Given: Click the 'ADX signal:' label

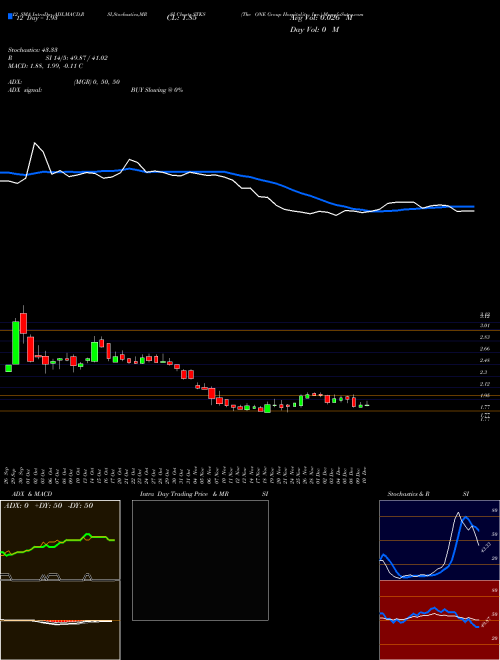Looking at the screenshot, I should [25, 90].
